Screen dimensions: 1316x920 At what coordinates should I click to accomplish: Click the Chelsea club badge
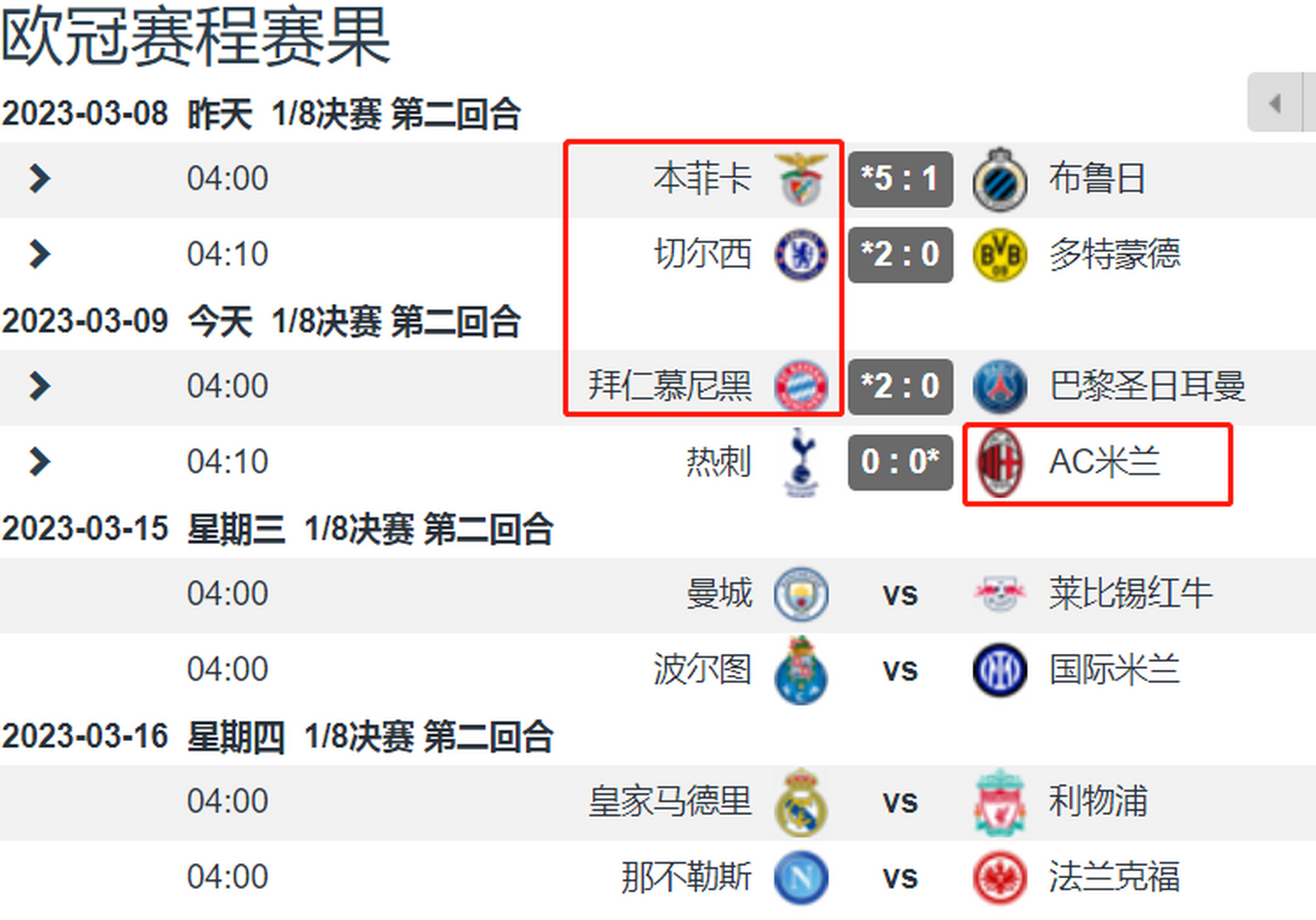pyautogui.click(x=801, y=254)
